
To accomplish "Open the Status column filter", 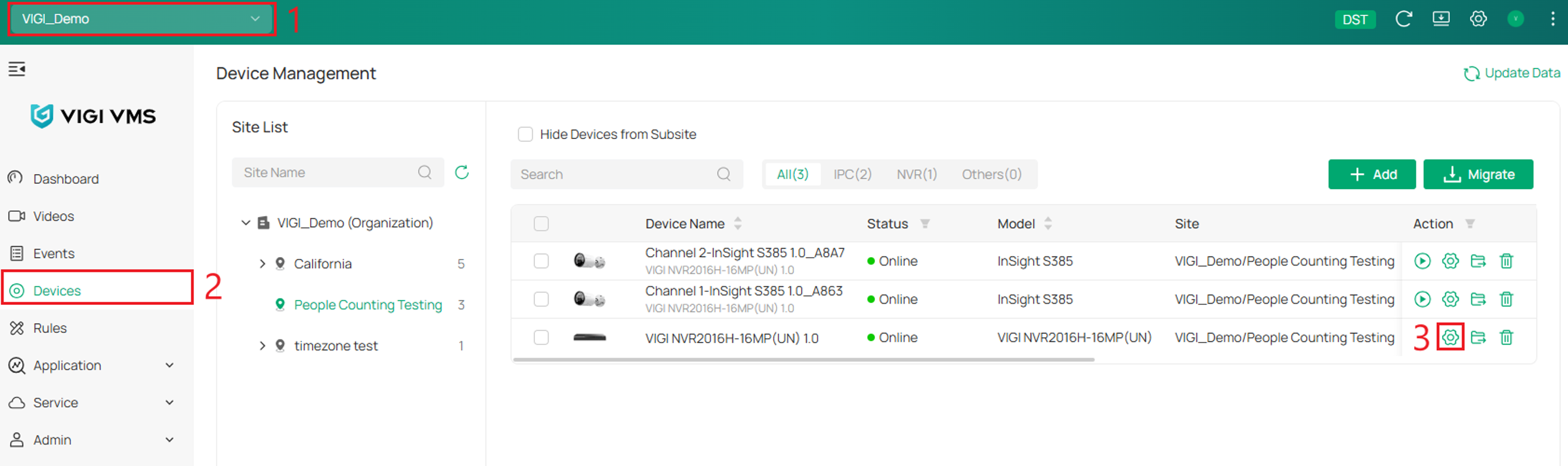I will 924,224.
